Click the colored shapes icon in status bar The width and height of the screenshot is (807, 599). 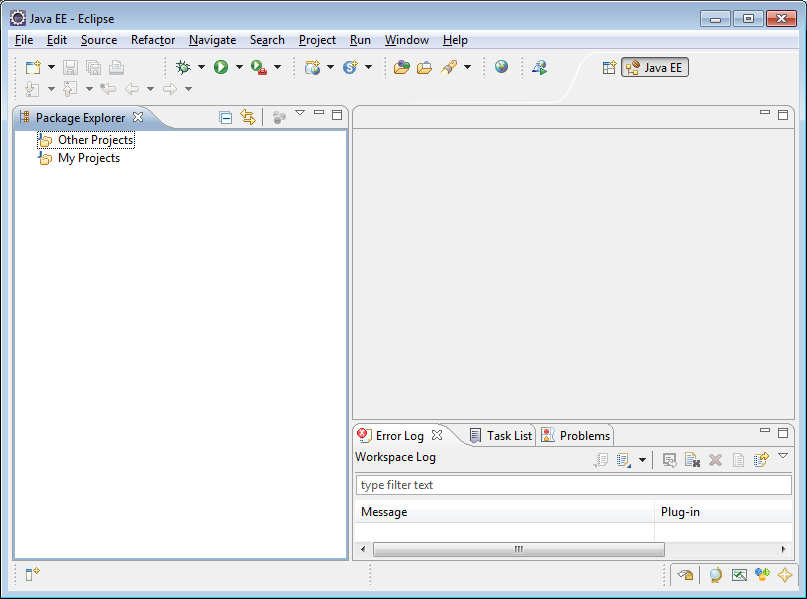tap(762, 574)
